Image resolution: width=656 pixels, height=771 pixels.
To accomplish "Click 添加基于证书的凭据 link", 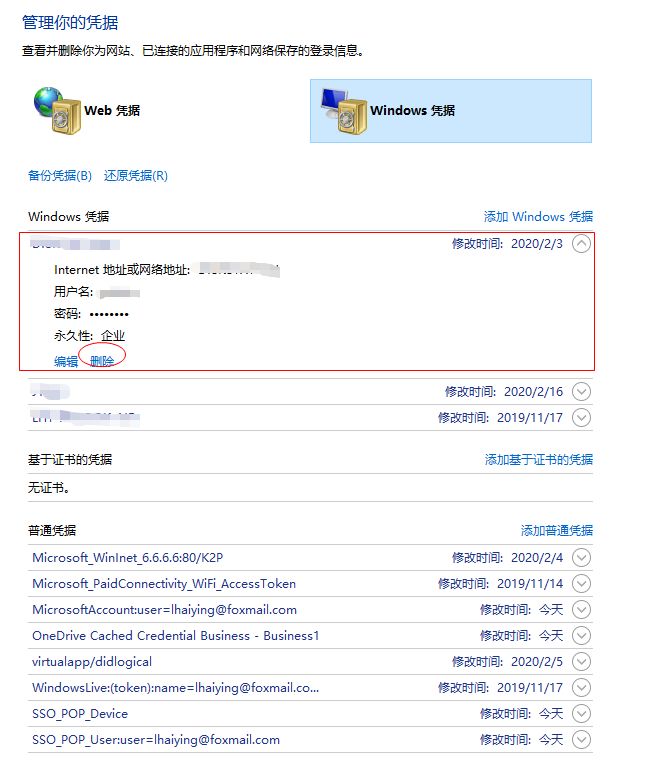I will pyautogui.click(x=538, y=460).
